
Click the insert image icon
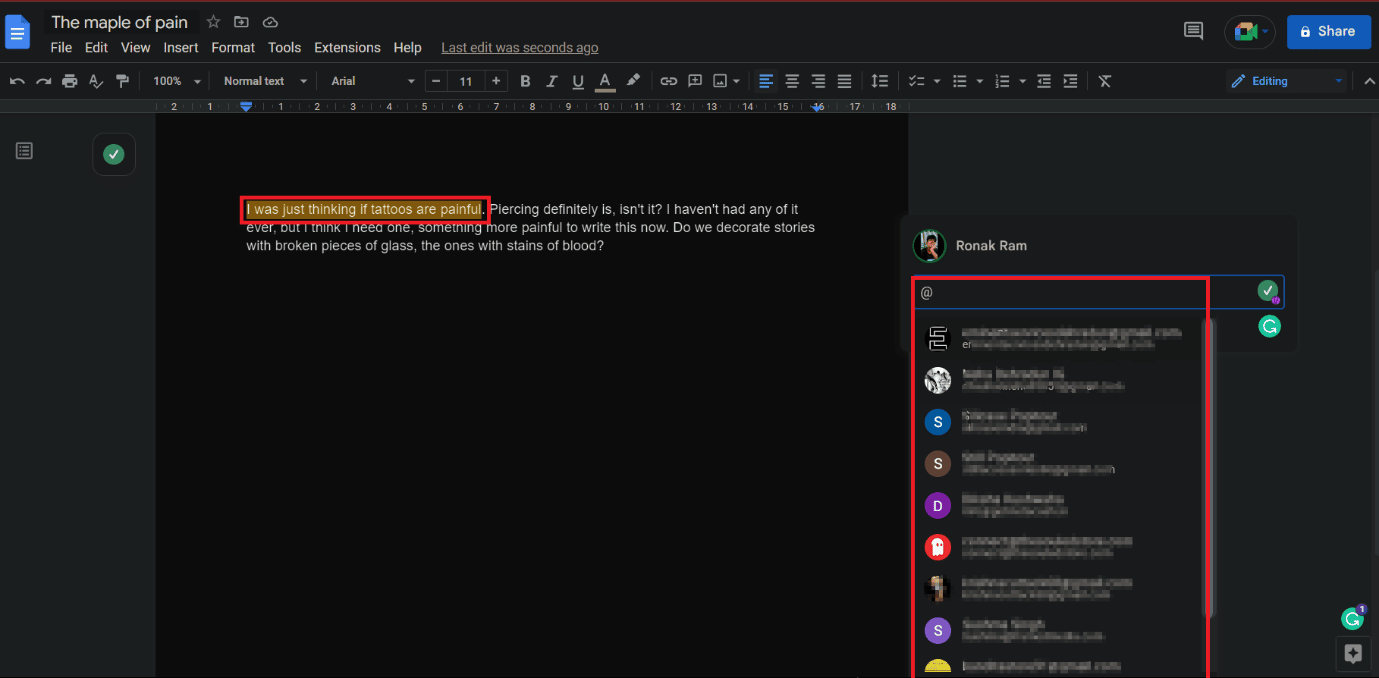tap(720, 81)
